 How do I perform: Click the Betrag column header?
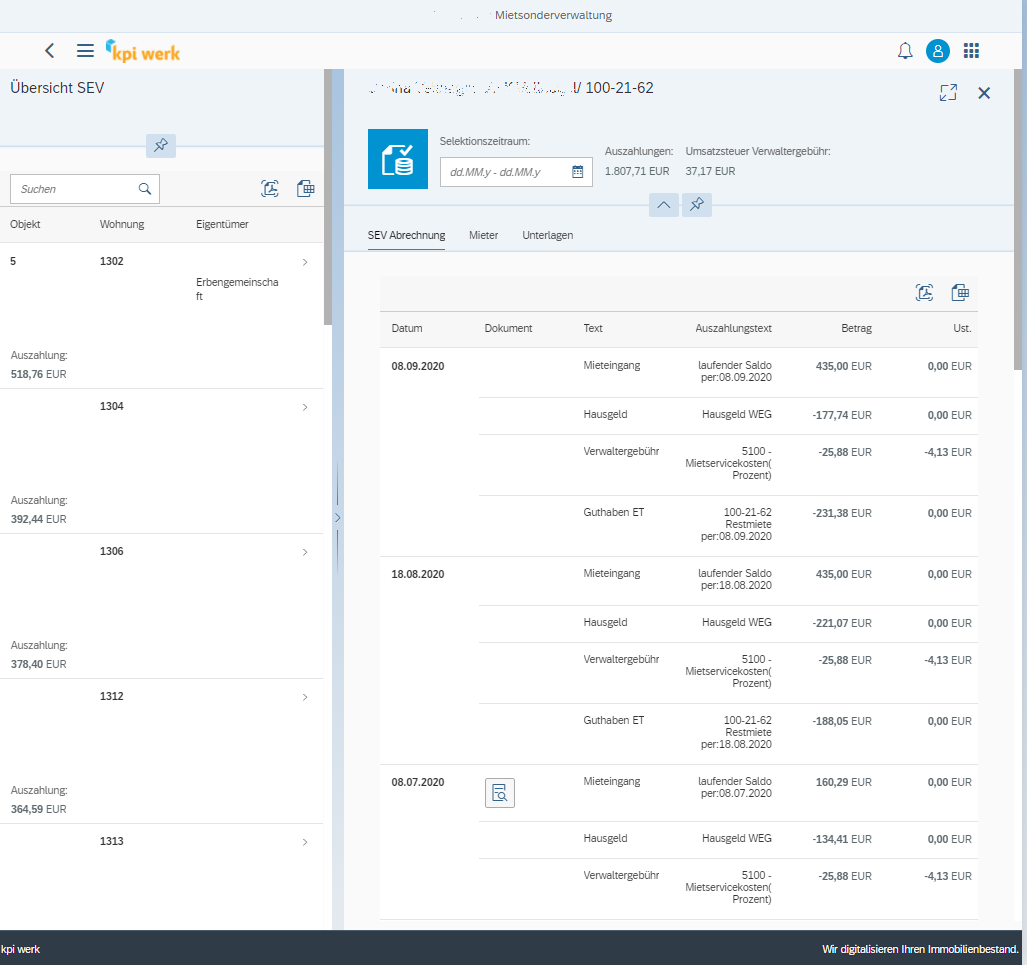[856, 328]
